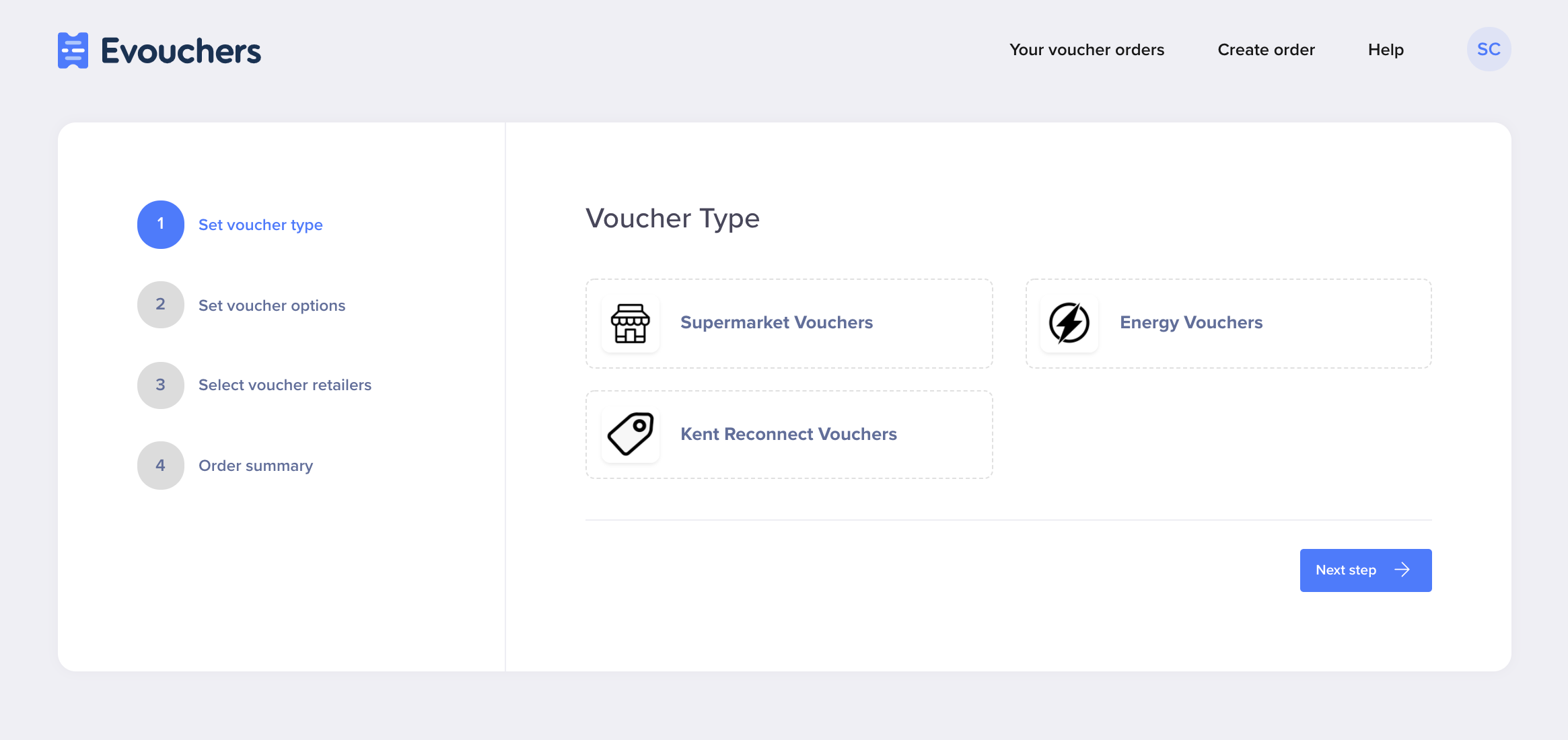Choose the Kent Reconnect Vouchers option
This screenshot has width=1568, height=740.
pos(789,435)
